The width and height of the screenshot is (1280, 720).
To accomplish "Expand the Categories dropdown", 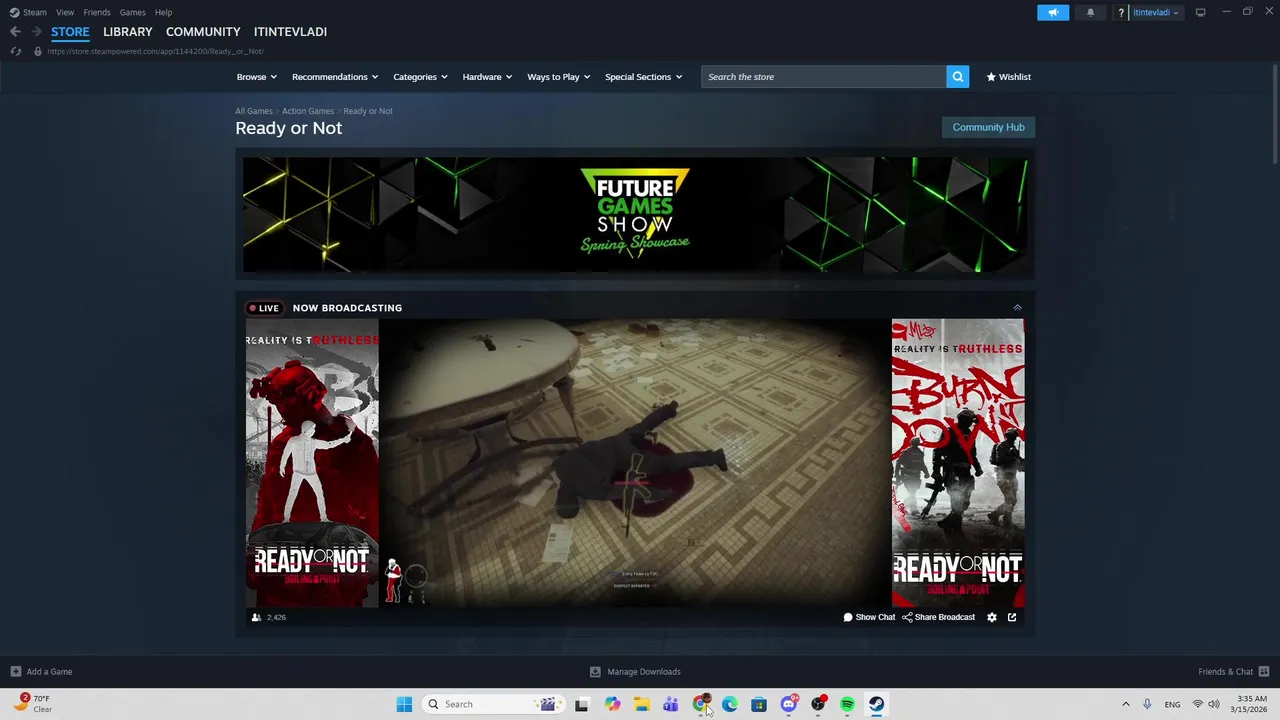I will coord(420,77).
